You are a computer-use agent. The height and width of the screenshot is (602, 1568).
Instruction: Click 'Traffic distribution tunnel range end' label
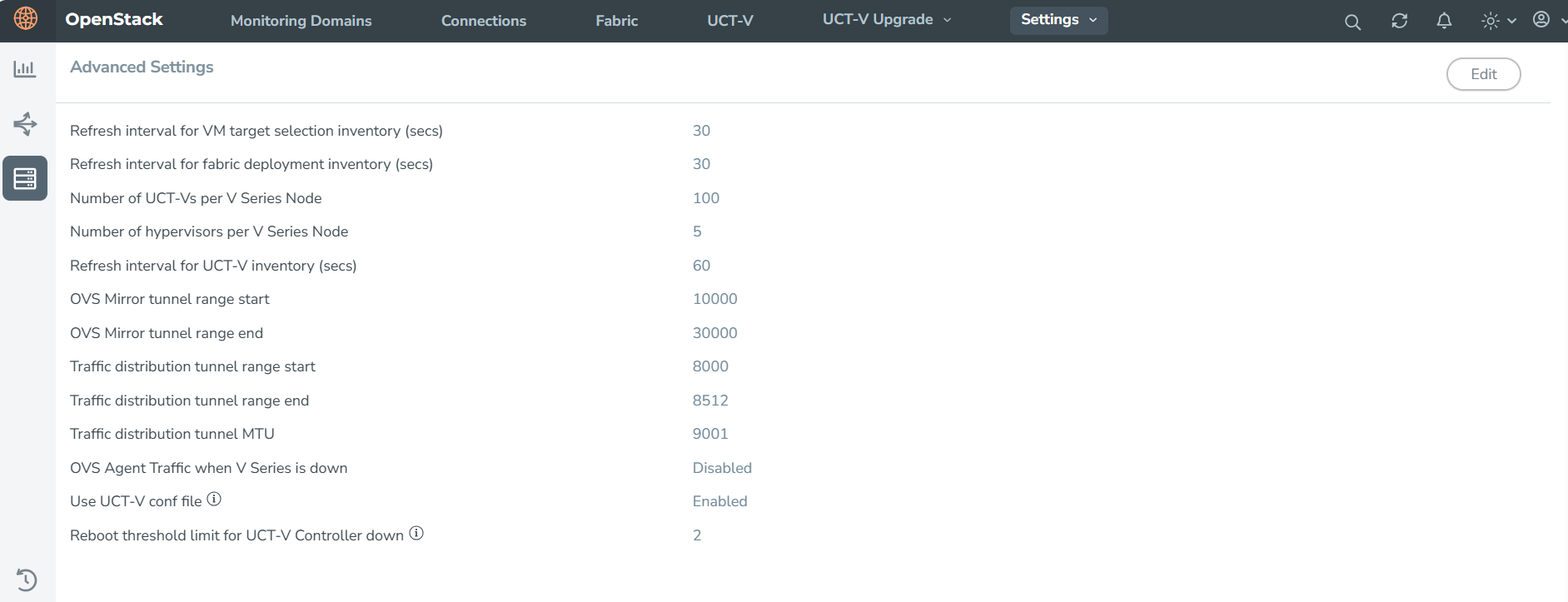coord(190,401)
